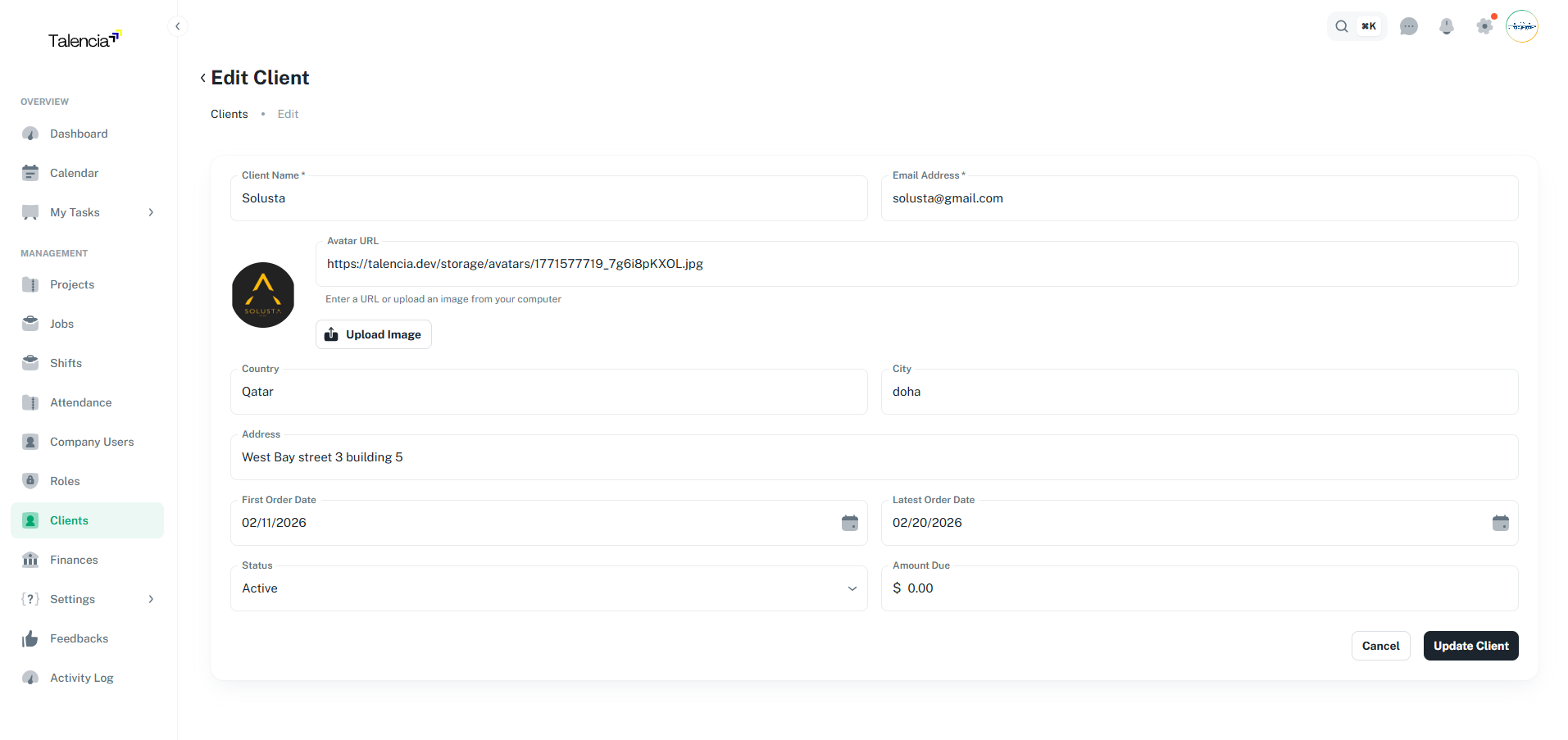1568x740 pixels.
Task: Click the Cancel button
Action: click(x=1380, y=646)
